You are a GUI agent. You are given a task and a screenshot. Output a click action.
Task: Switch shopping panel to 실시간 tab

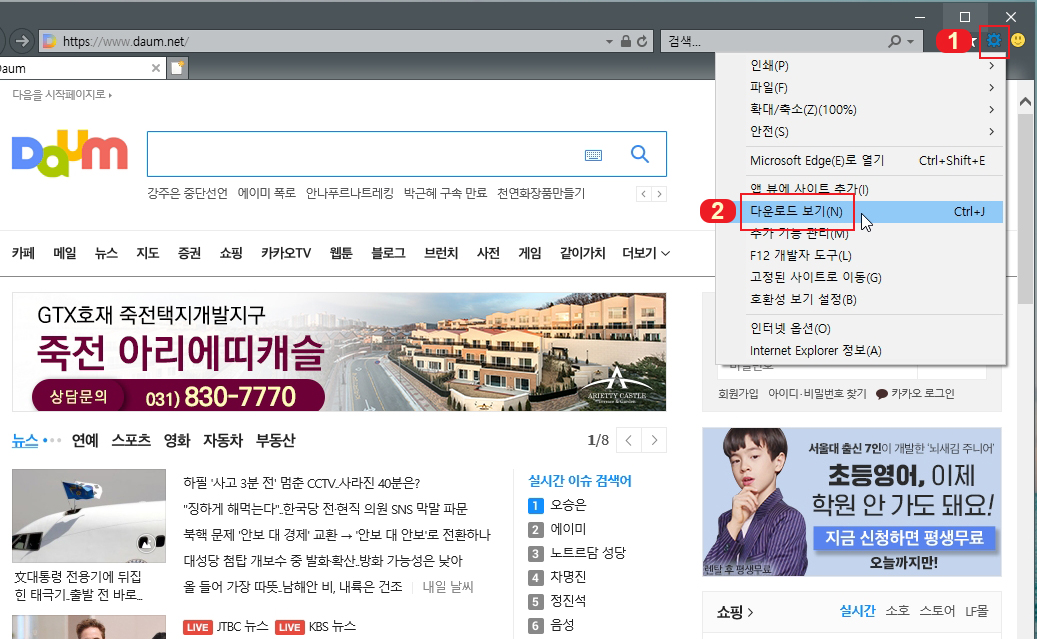point(857,611)
